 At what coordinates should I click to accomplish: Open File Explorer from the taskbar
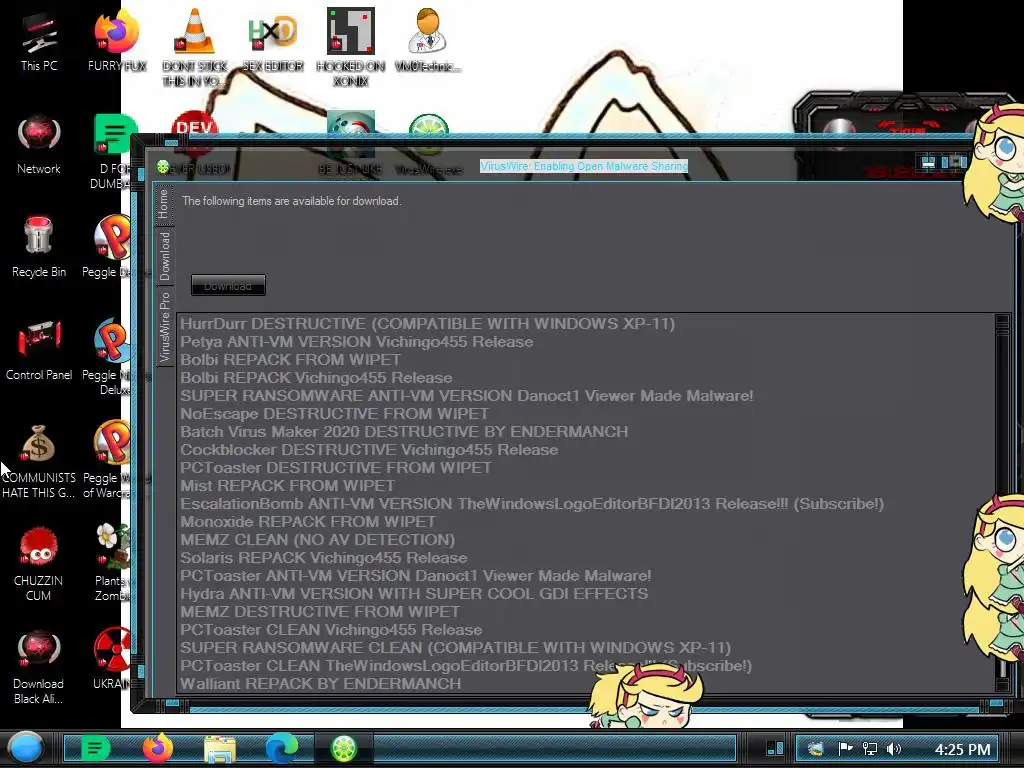(x=219, y=748)
